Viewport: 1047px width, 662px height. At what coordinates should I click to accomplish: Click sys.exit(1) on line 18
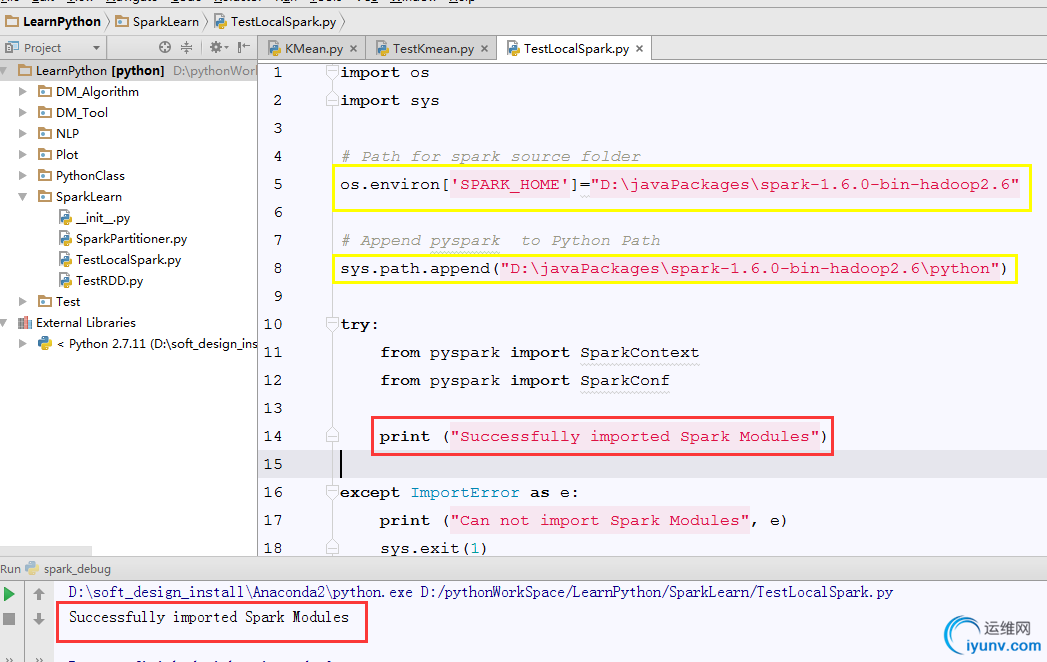434,548
